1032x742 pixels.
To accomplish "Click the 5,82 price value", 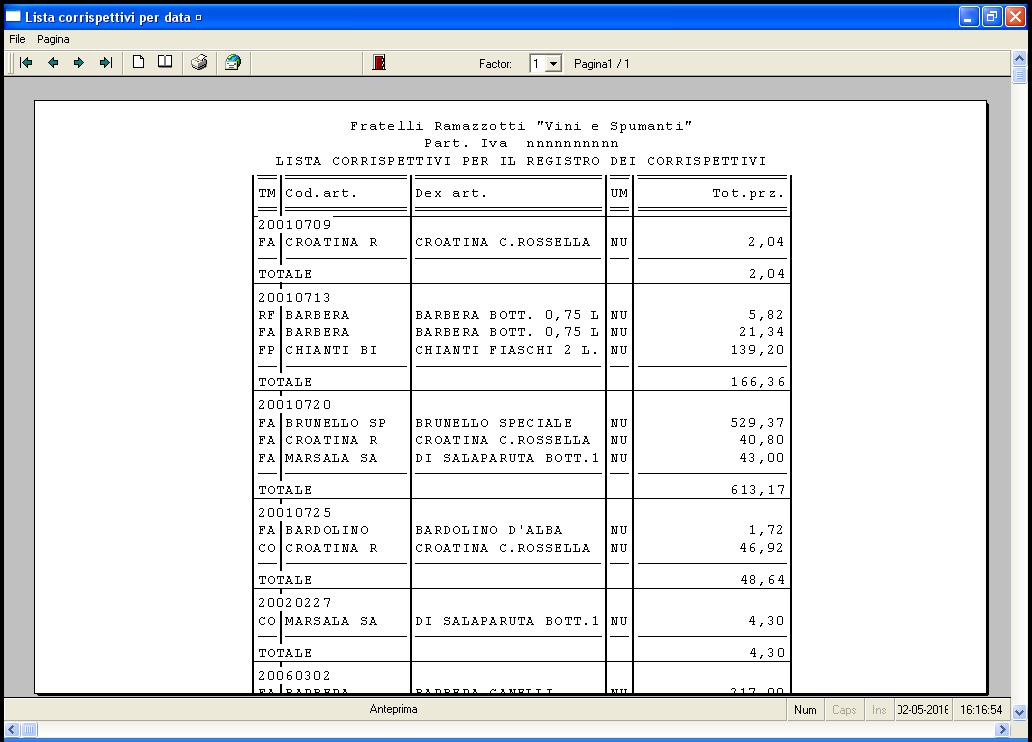I will (767, 315).
